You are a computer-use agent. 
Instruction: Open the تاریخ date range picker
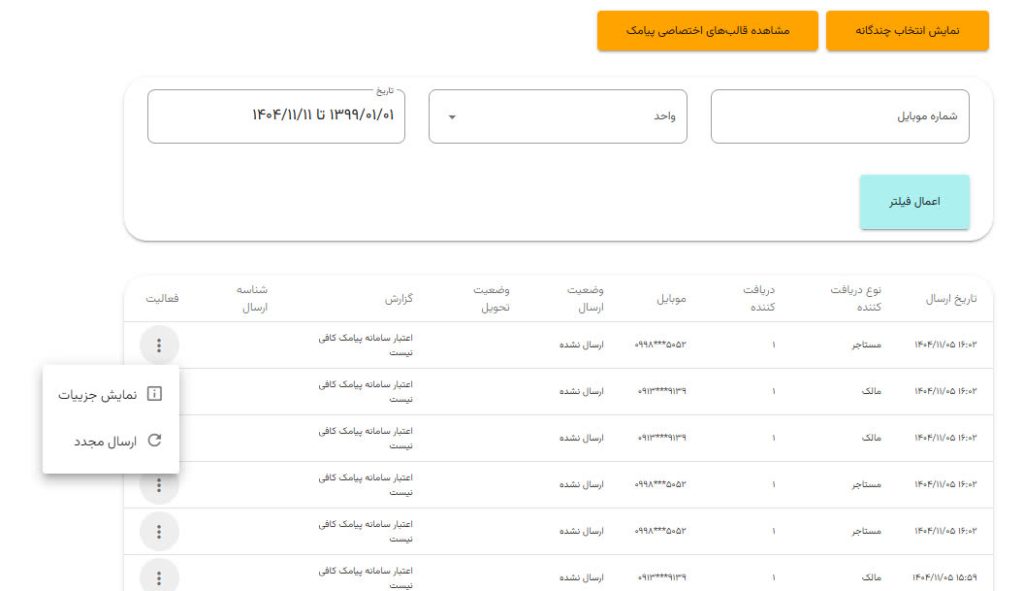[x=276, y=117]
